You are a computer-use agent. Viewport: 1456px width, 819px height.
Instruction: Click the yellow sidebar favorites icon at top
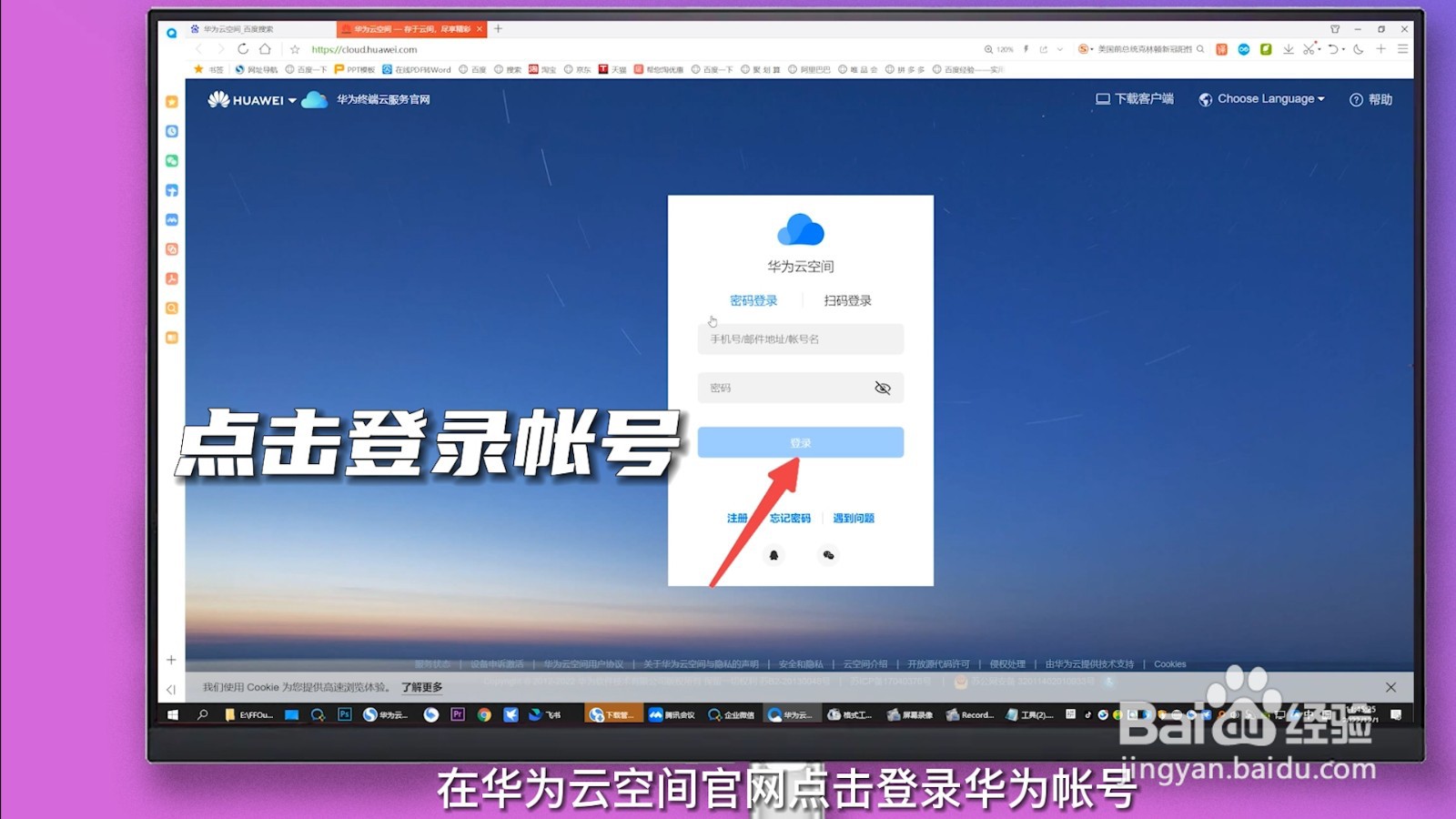tap(171, 102)
